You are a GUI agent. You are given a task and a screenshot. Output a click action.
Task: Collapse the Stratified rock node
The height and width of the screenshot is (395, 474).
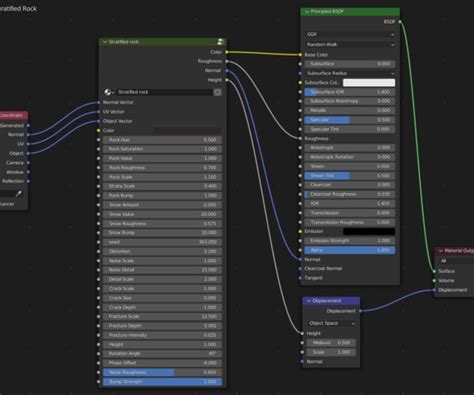(105, 42)
